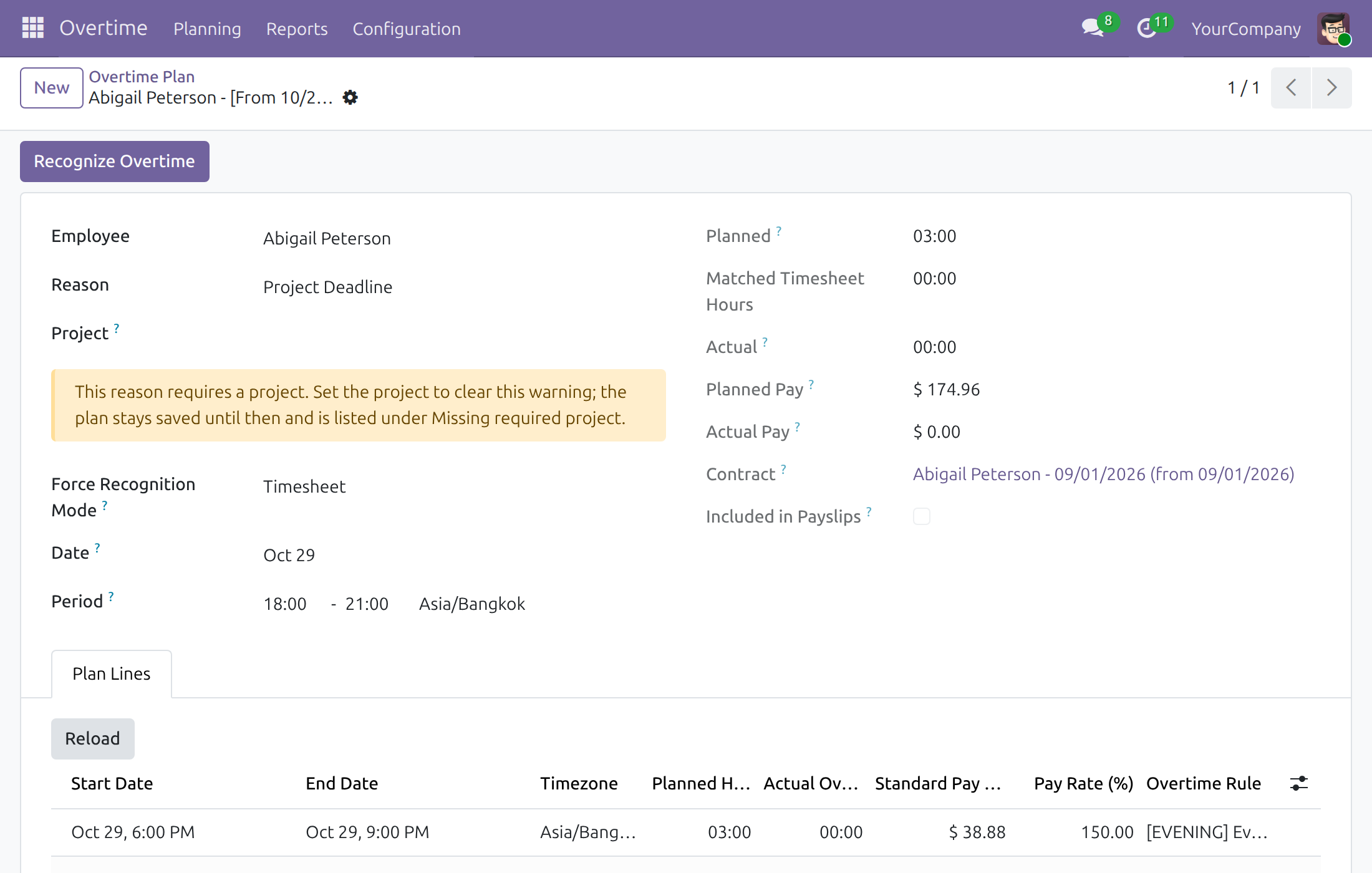The height and width of the screenshot is (873, 1372).
Task: Click the New button
Action: pos(52,87)
